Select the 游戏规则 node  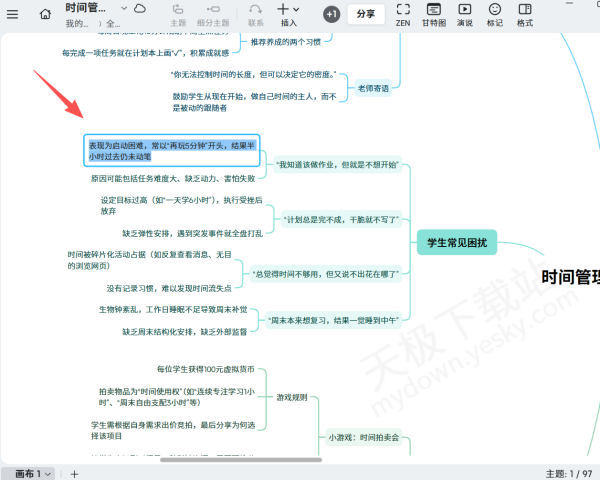click(x=292, y=397)
